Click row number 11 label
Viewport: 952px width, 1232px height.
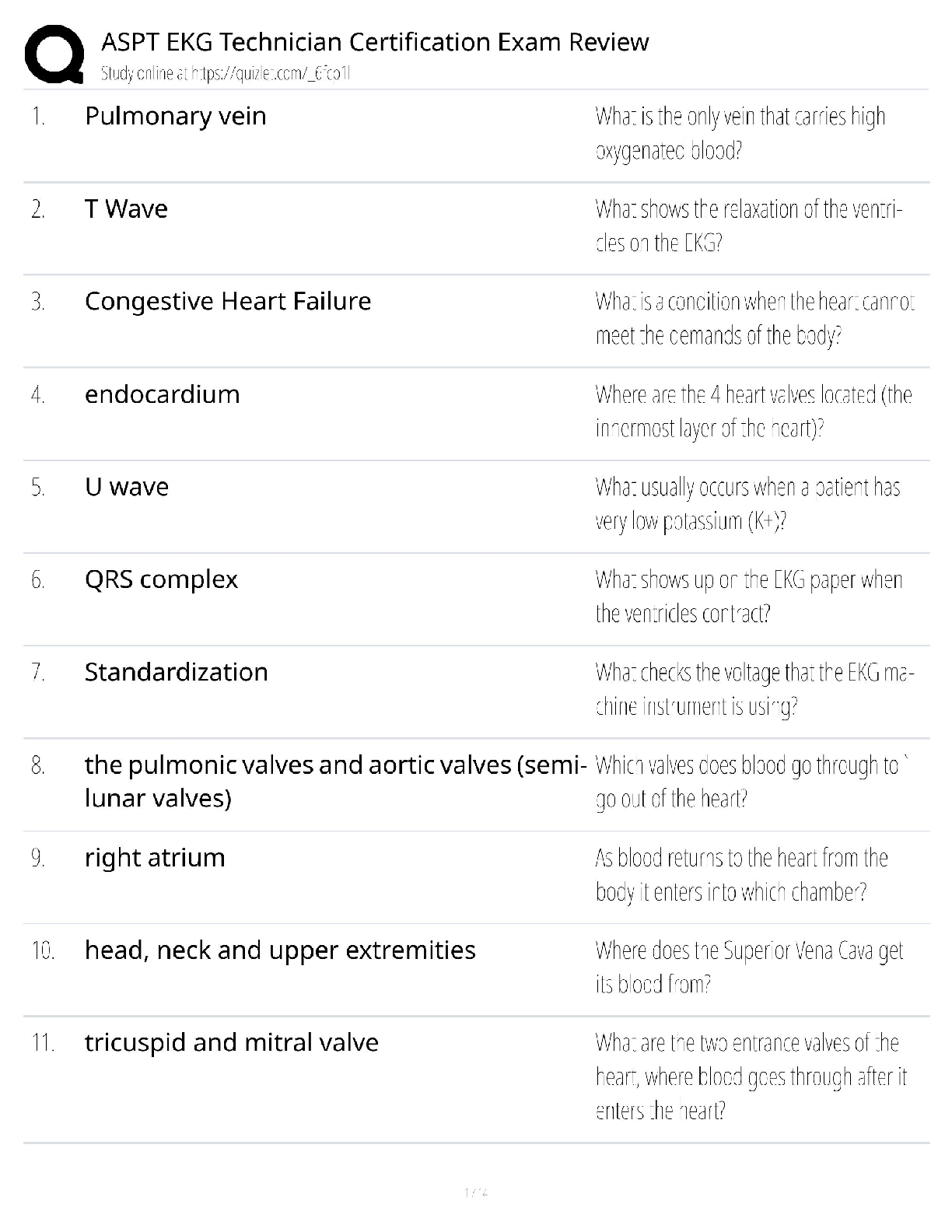point(43,1043)
